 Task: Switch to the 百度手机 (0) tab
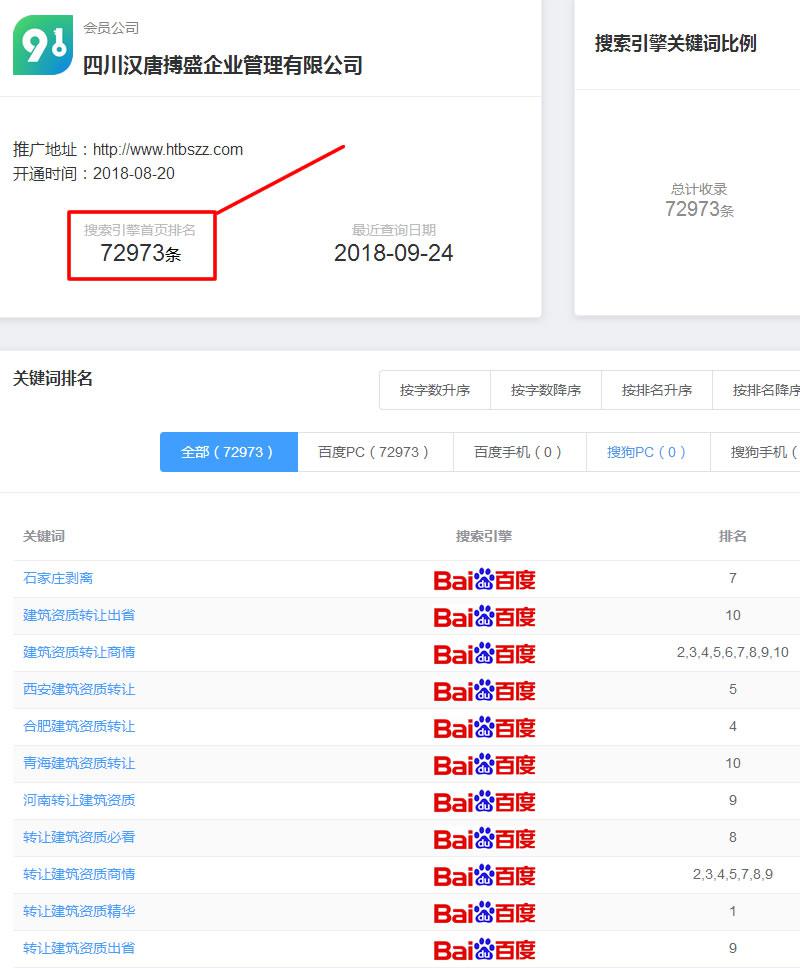click(520, 452)
